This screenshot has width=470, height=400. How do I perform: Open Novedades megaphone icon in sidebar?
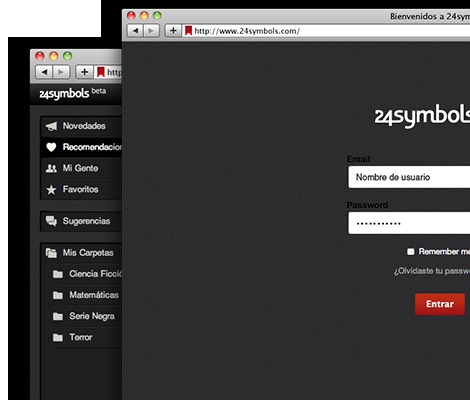[51, 126]
